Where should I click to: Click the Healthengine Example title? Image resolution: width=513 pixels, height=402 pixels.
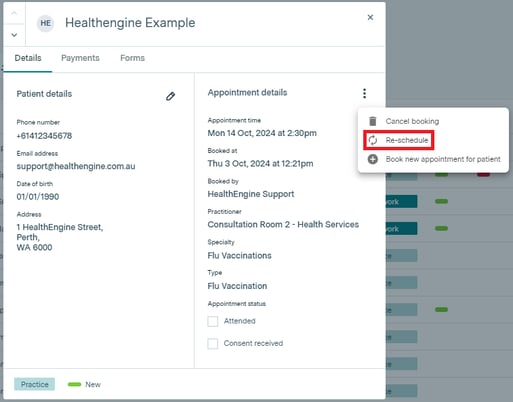(x=130, y=23)
